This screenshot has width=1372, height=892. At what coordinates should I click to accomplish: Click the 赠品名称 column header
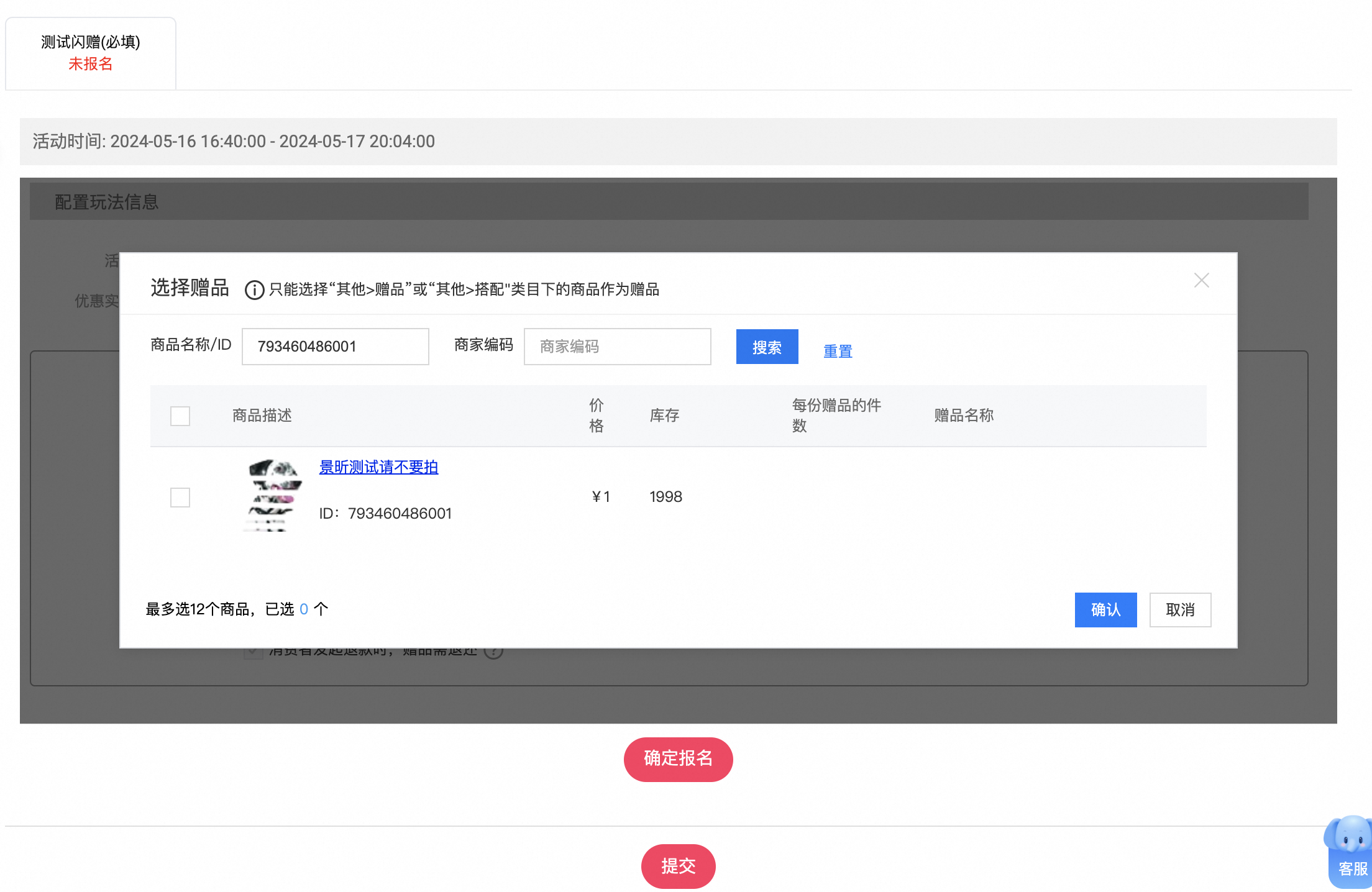click(x=964, y=416)
